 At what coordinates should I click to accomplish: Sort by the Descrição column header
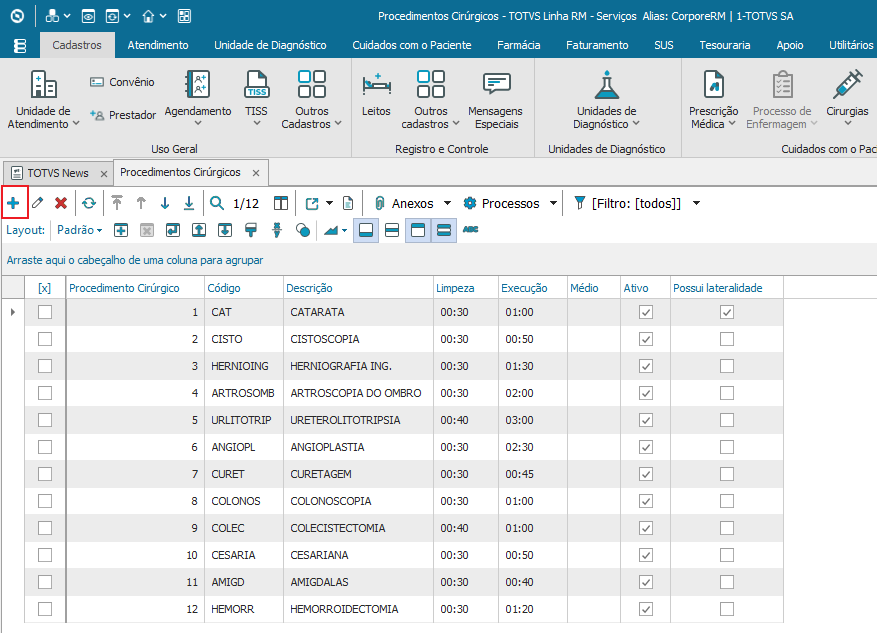358,288
